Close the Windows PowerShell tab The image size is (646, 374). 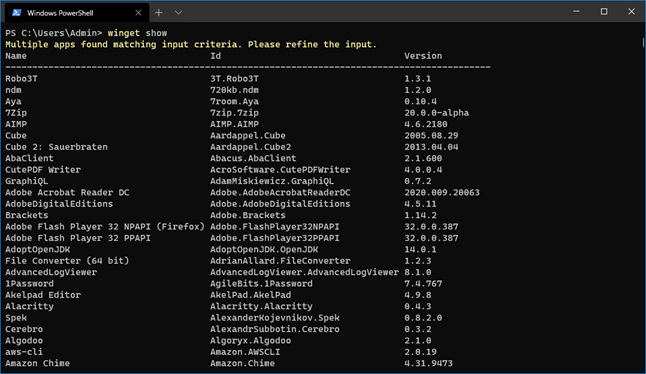coord(138,13)
